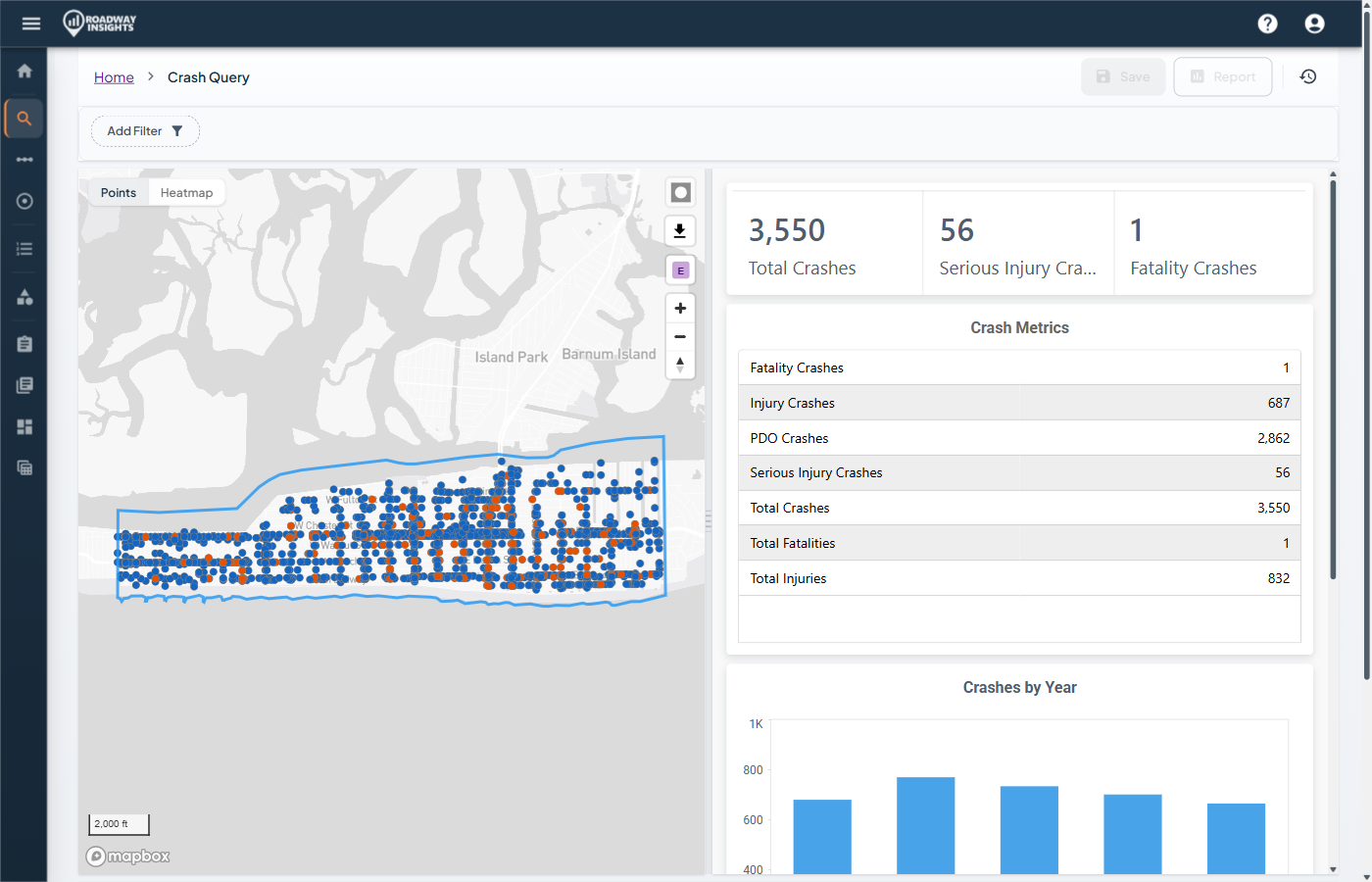The image size is (1372, 882).
Task: Toggle the hamburger menu at top left
Action: click(30, 23)
